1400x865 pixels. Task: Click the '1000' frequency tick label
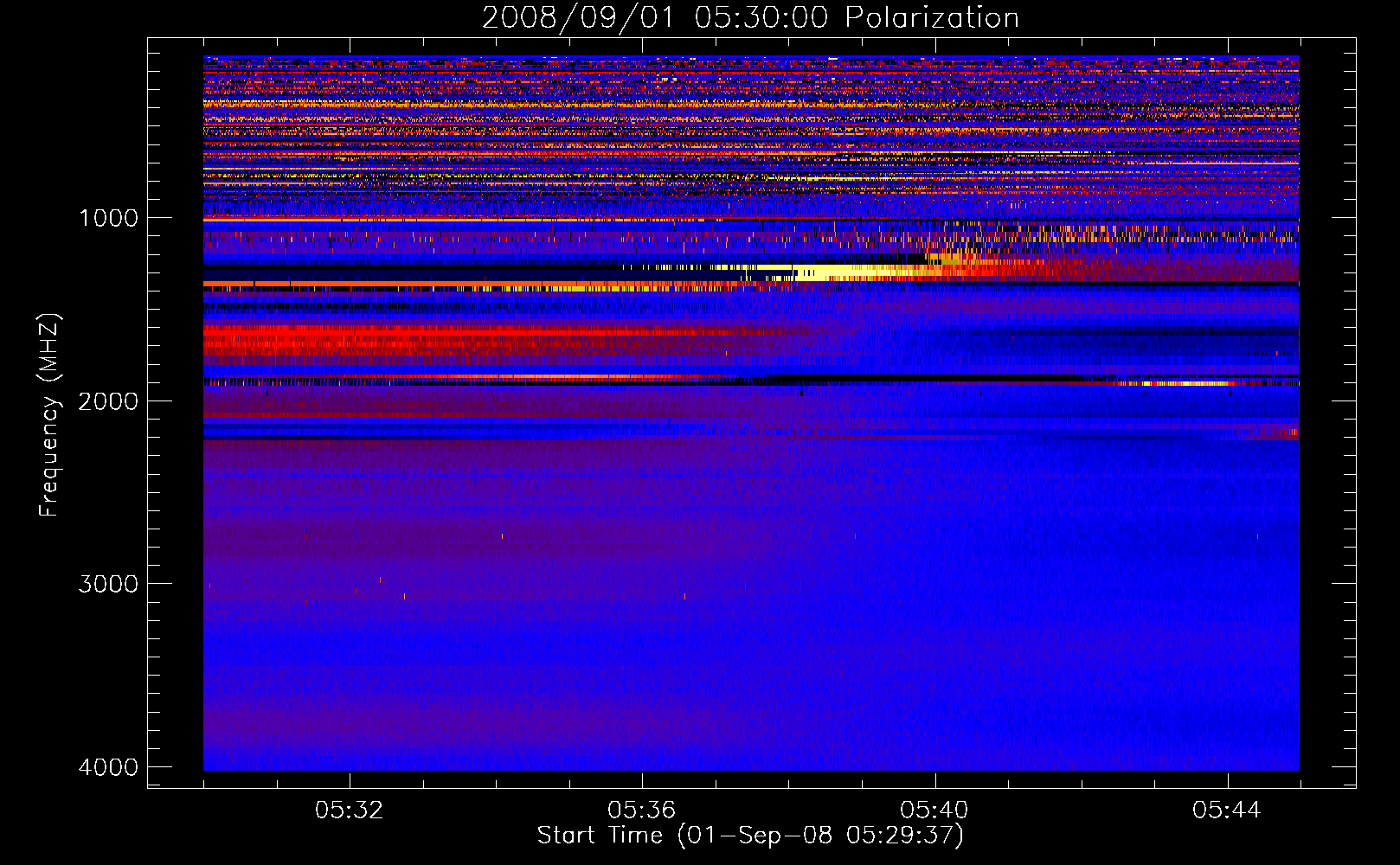(x=108, y=218)
